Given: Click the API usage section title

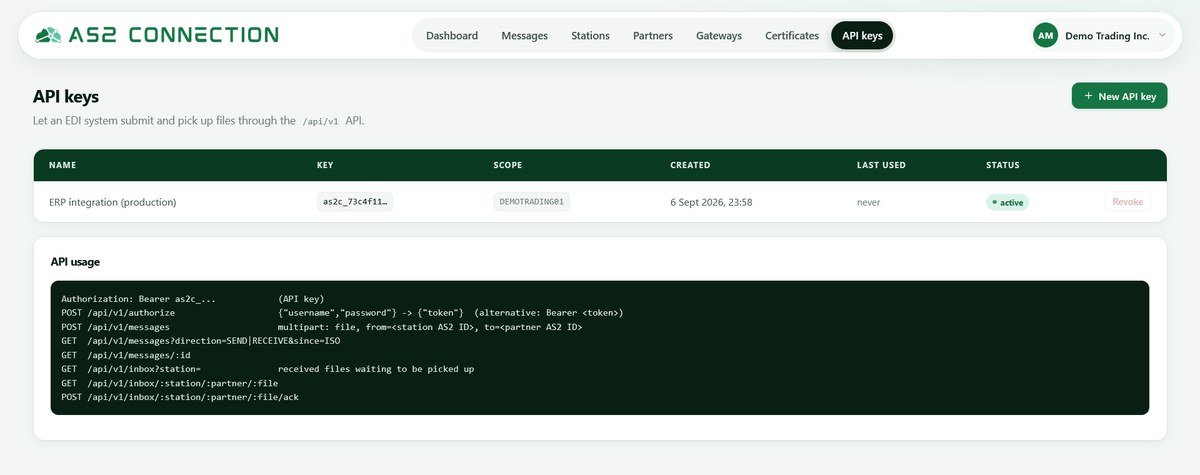Looking at the screenshot, I should click(75, 262).
